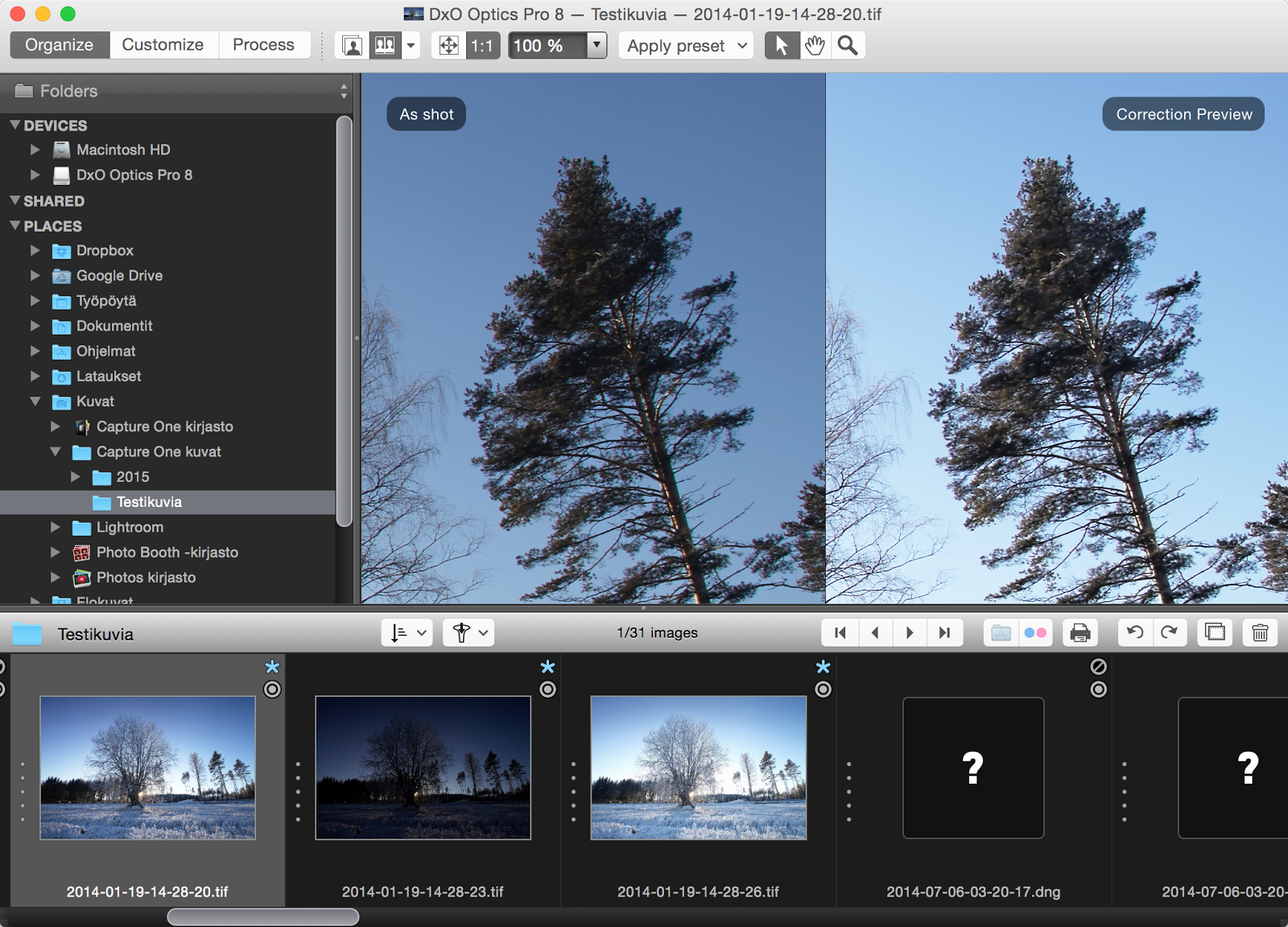Image resolution: width=1288 pixels, height=927 pixels.
Task: Click the Correction Preview label
Action: pos(1183,114)
